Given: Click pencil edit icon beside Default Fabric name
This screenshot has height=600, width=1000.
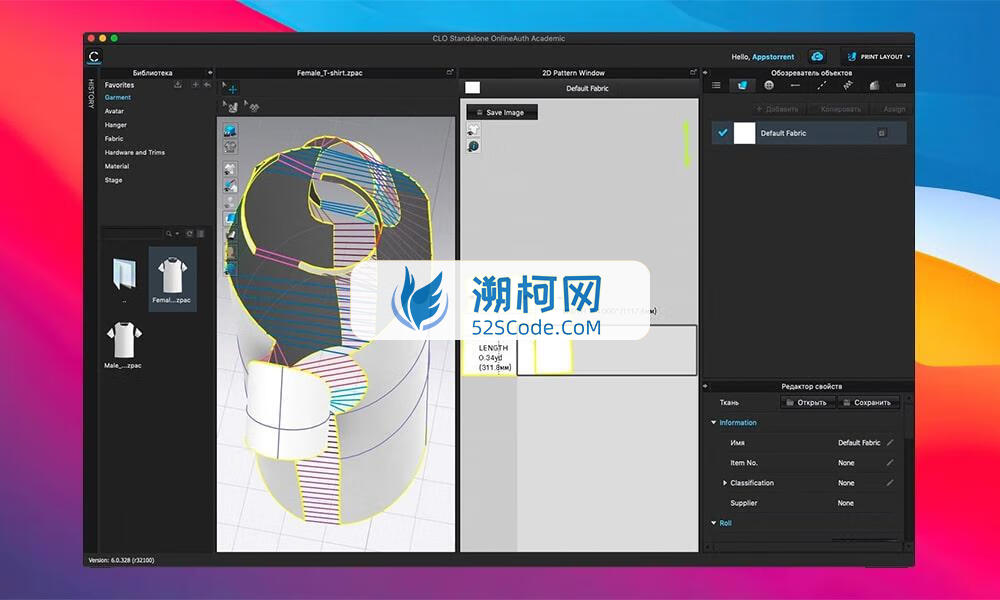Looking at the screenshot, I should (x=890, y=443).
